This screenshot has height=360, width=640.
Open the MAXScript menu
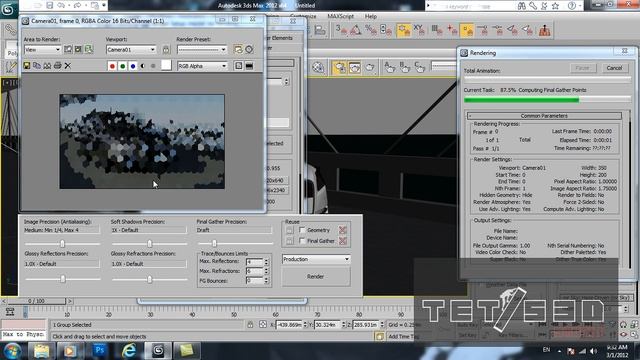click(340, 16)
